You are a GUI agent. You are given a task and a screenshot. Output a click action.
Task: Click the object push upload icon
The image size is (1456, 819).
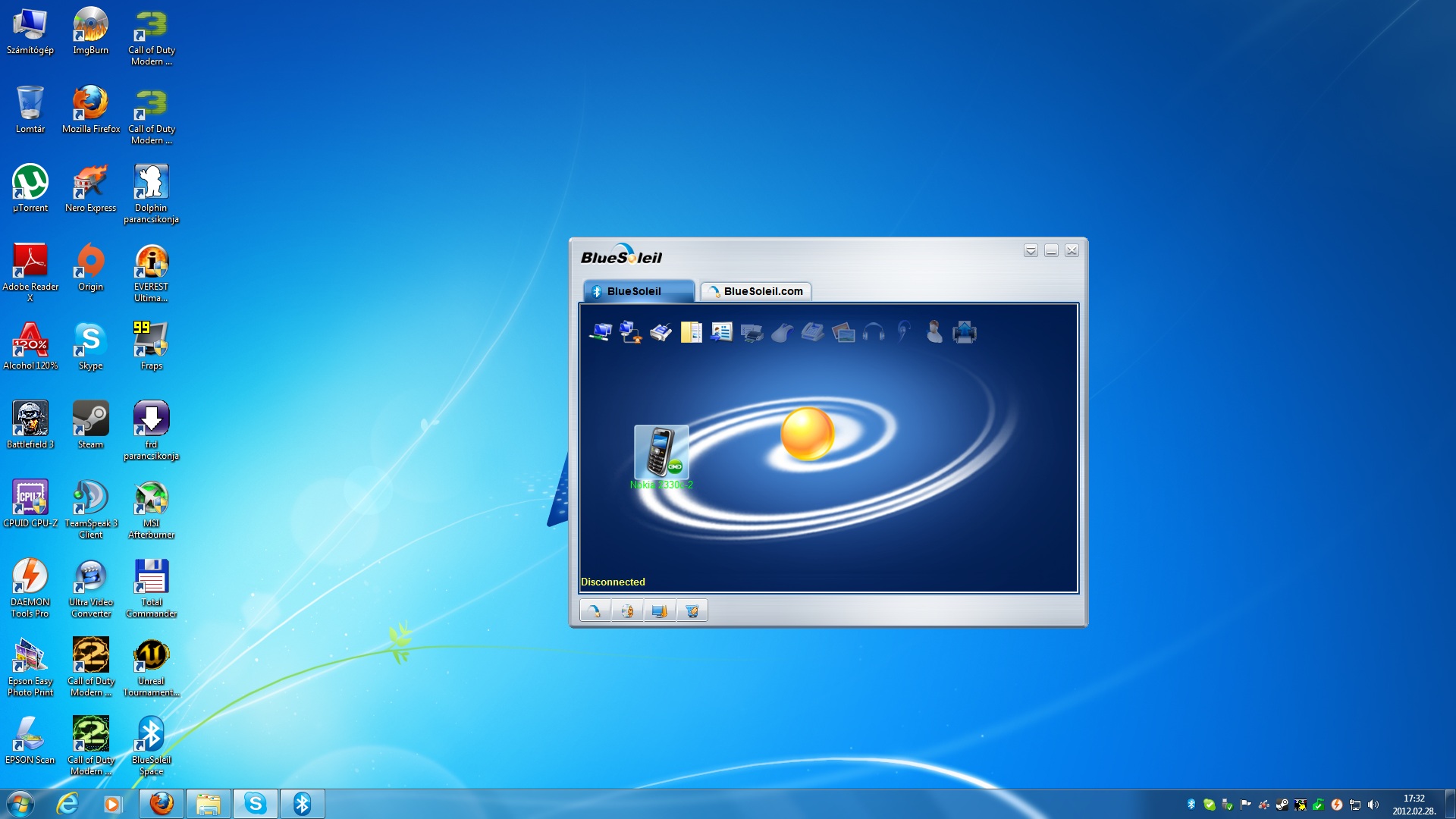[x=964, y=332]
